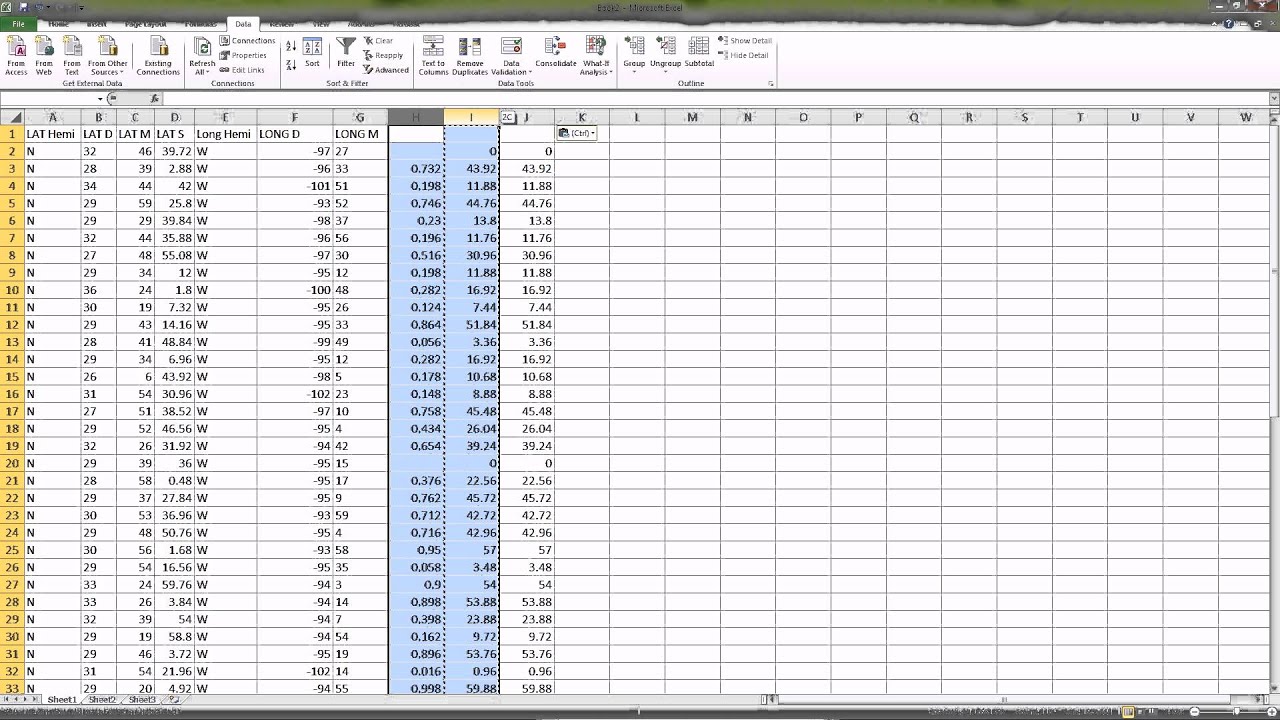Image resolution: width=1280 pixels, height=720 pixels.
Task: Switch to the Sheet3 worksheet tab
Action: 142,700
